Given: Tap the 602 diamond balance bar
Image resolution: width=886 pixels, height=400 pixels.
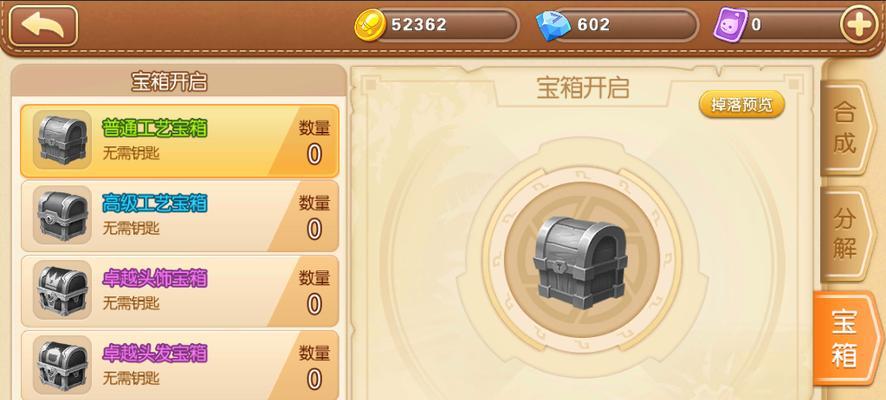Looking at the screenshot, I should [626, 25].
